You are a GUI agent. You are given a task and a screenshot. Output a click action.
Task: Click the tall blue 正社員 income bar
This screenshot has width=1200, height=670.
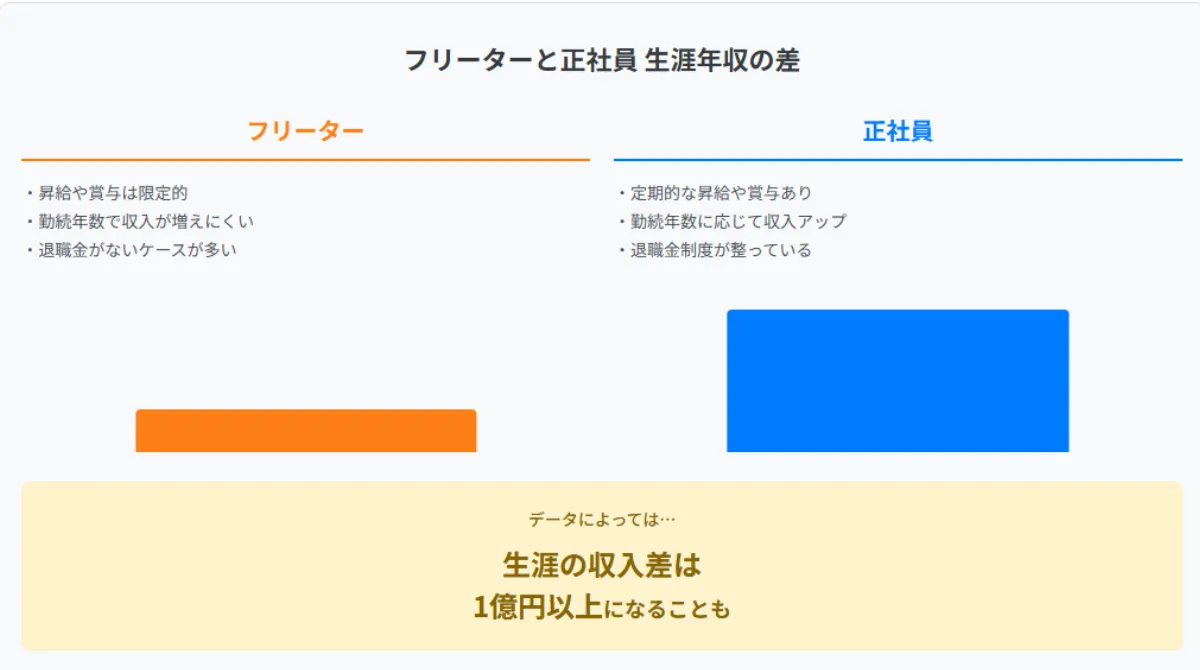897,381
